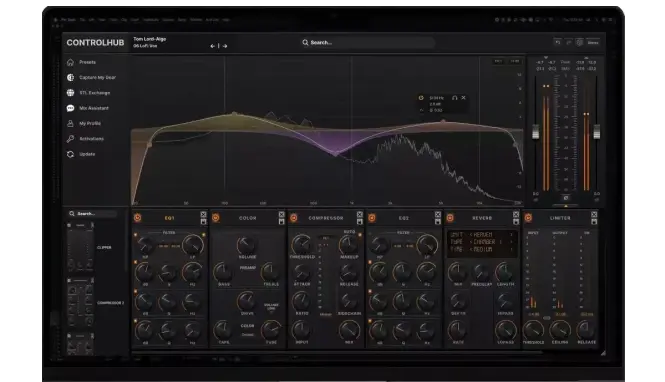Remove the Reverb module with X icon
Screen dimensions: 665x382
[x=516, y=215]
